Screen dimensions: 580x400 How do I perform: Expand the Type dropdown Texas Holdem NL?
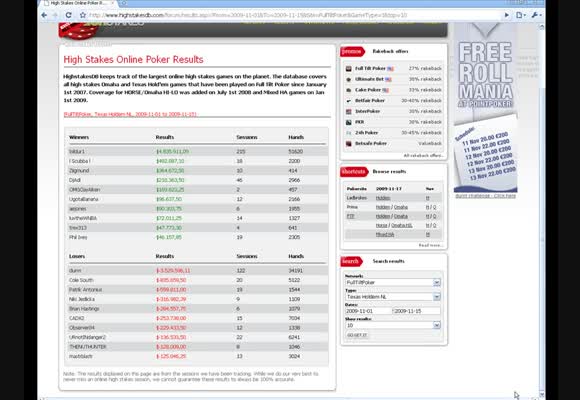[392, 297]
